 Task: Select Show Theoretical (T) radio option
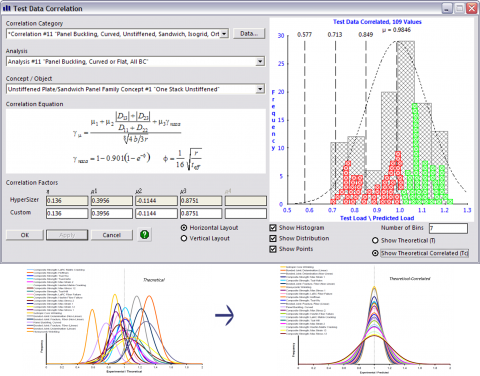(375, 240)
